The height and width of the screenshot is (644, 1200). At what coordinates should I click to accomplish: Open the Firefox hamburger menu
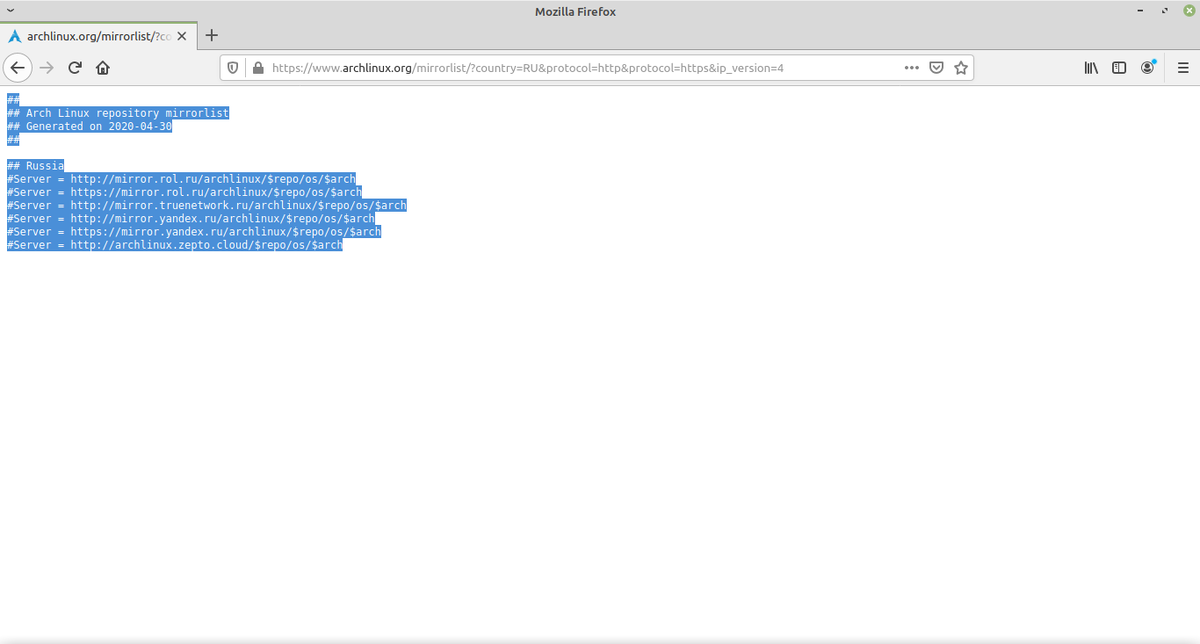pyautogui.click(x=1182, y=68)
